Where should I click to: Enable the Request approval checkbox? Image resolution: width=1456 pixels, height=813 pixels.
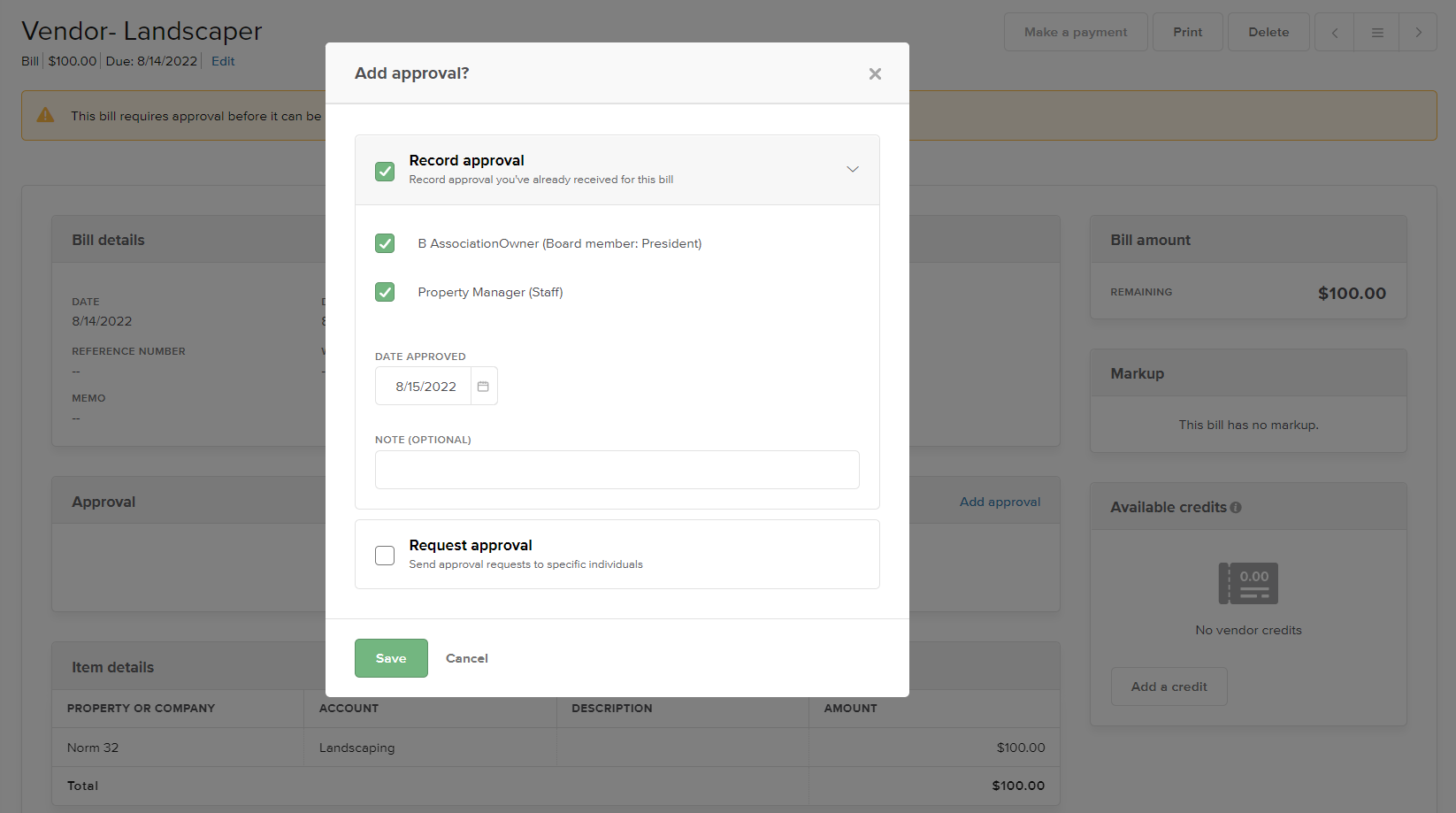(x=385, y=556)
